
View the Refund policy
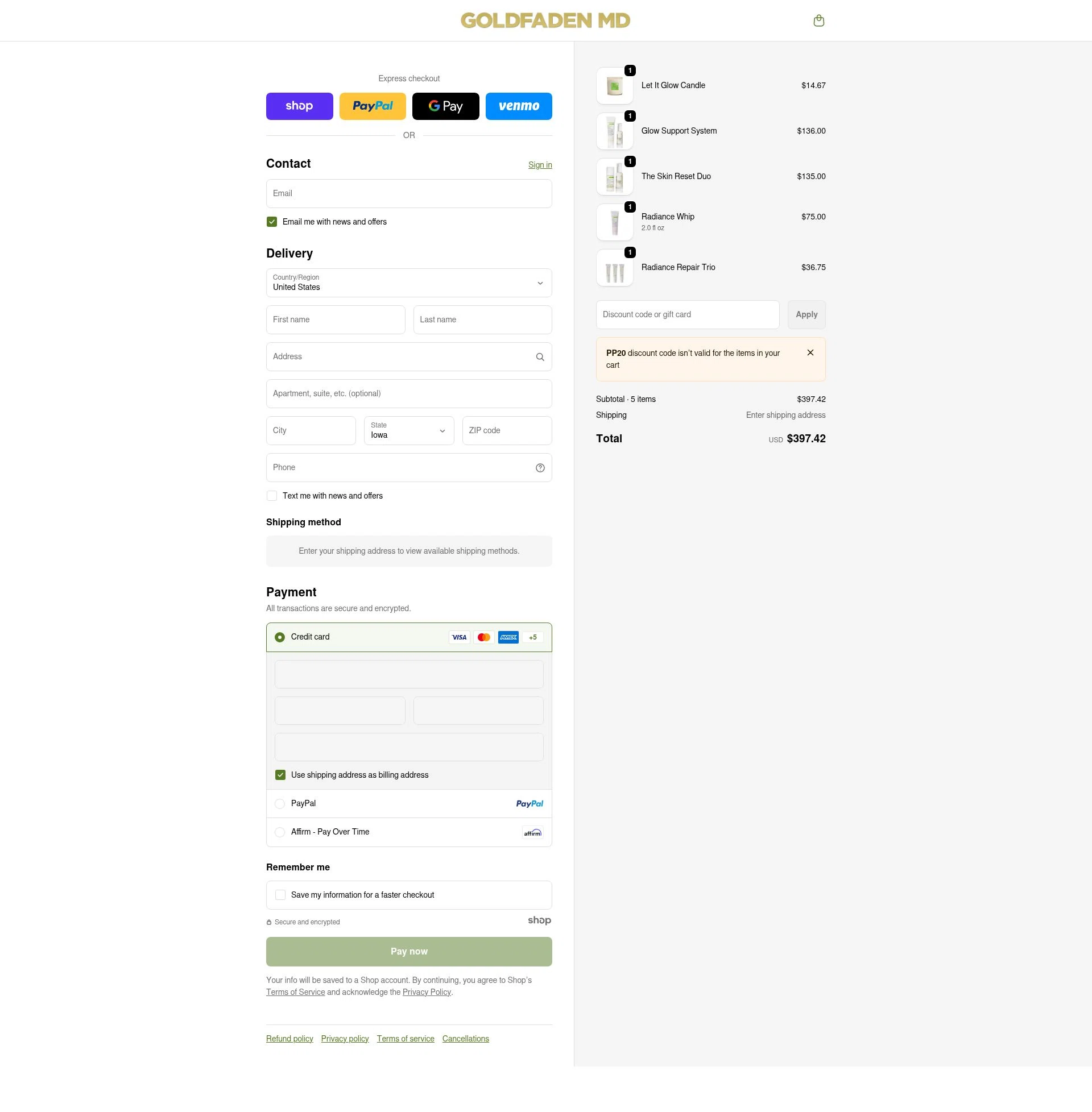click(289, 1038)
